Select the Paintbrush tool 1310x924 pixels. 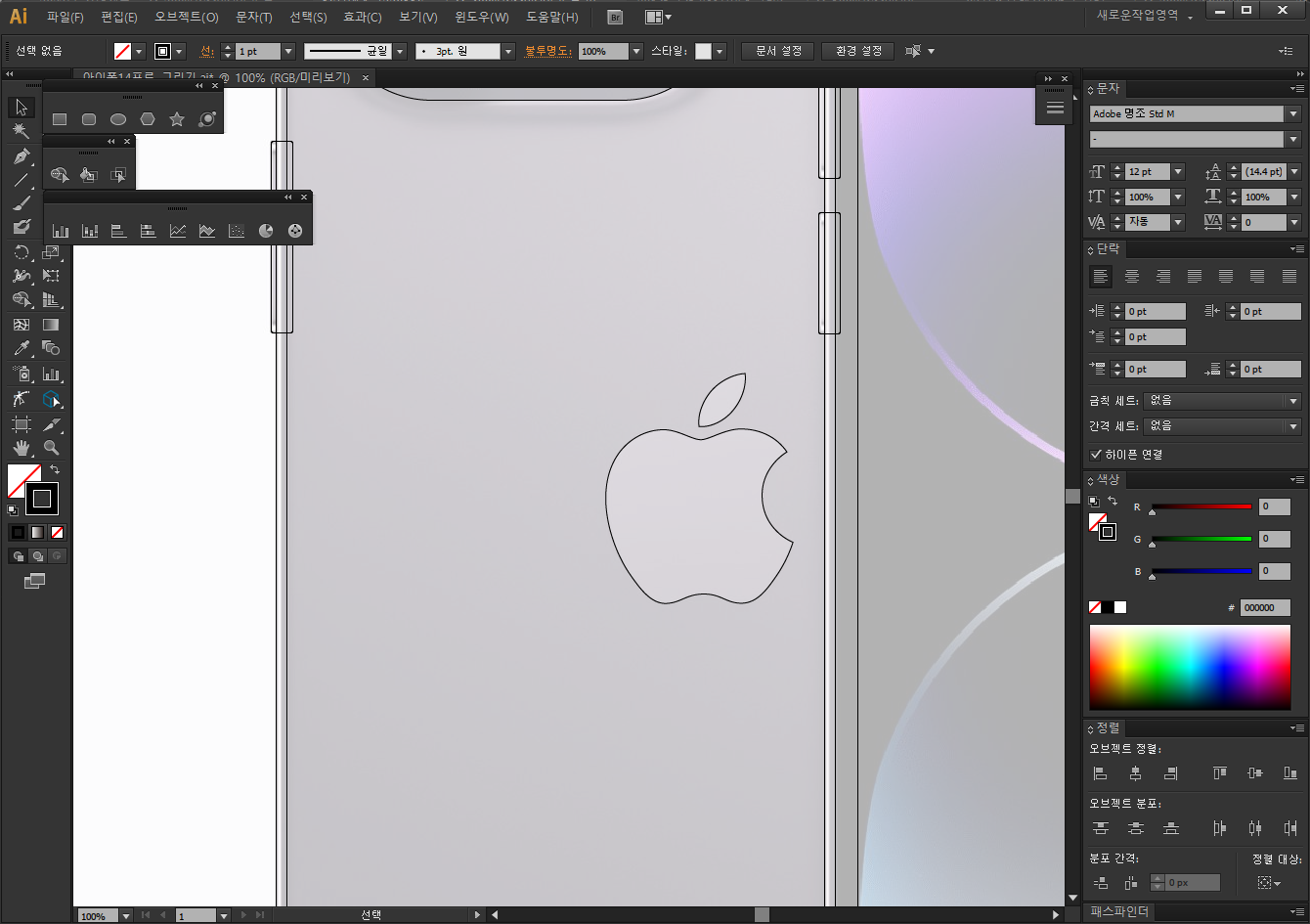[22, 203]
